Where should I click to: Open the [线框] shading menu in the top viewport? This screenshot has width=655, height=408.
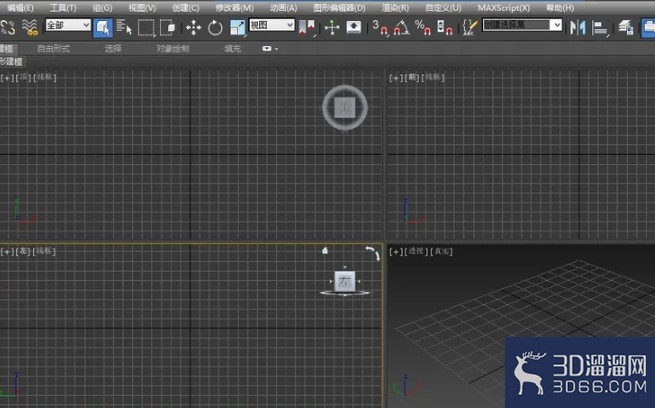pos(44,77)
